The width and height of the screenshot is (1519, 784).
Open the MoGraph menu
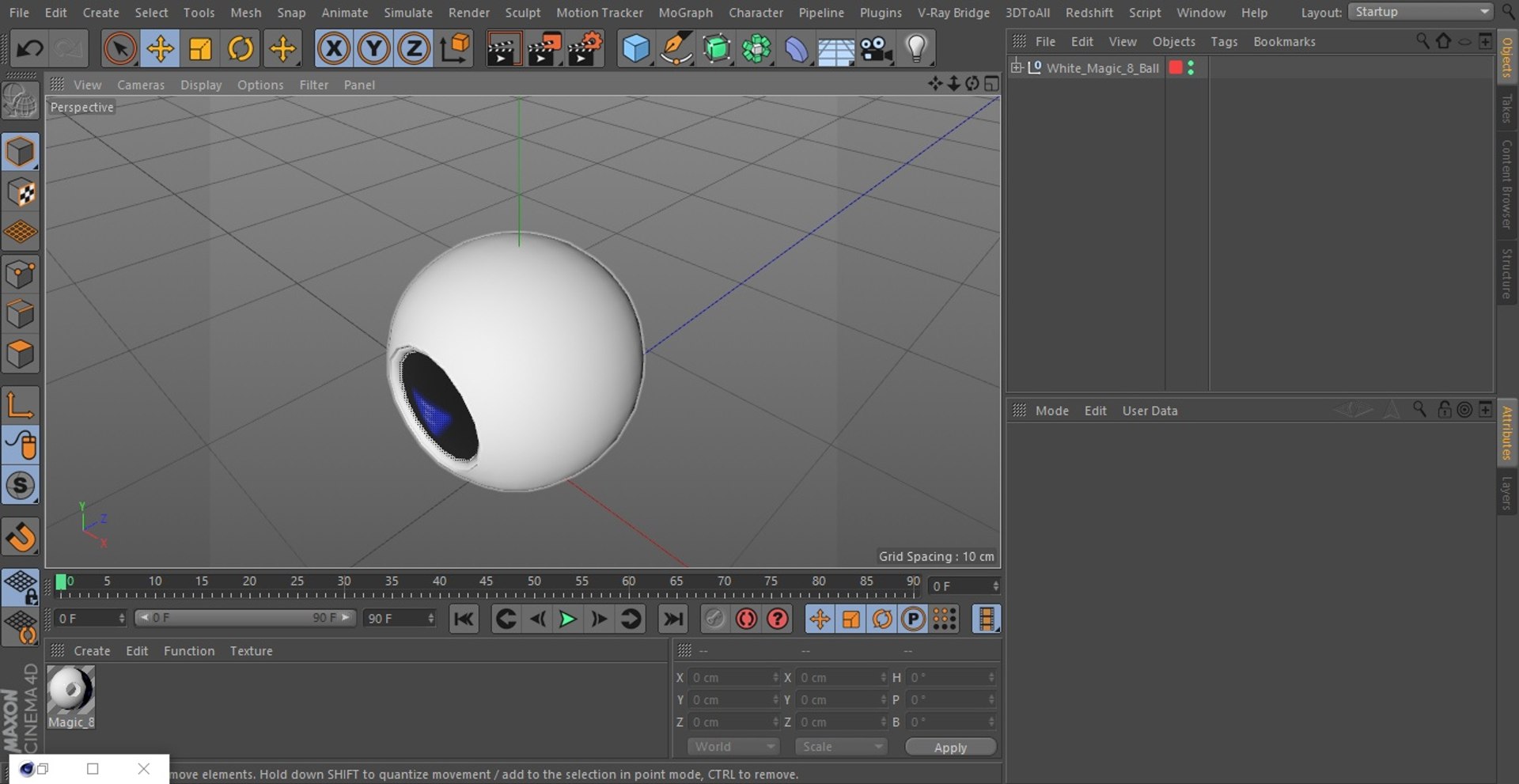[685, 13]
